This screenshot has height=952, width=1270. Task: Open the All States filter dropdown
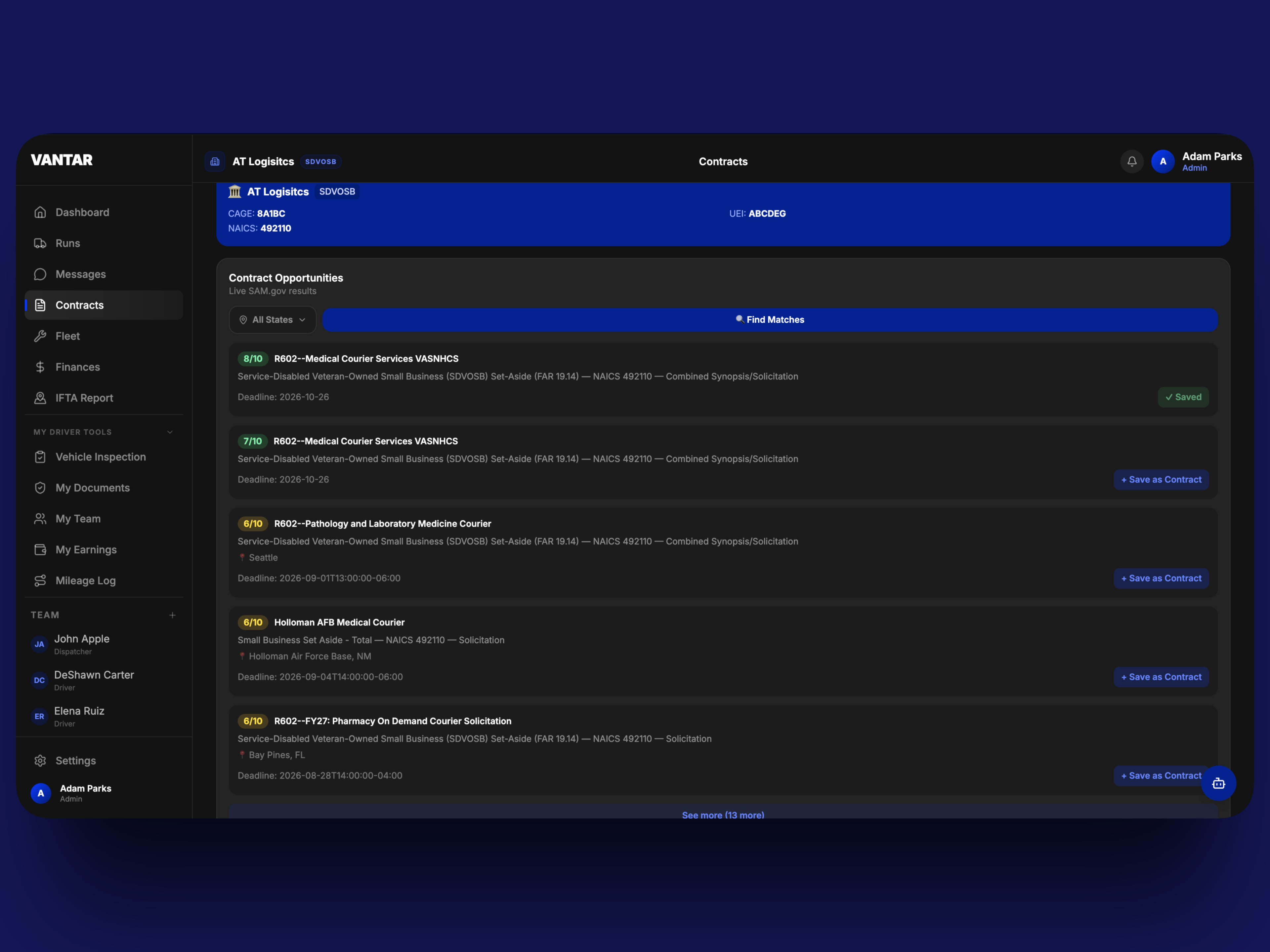click(272, 320)
